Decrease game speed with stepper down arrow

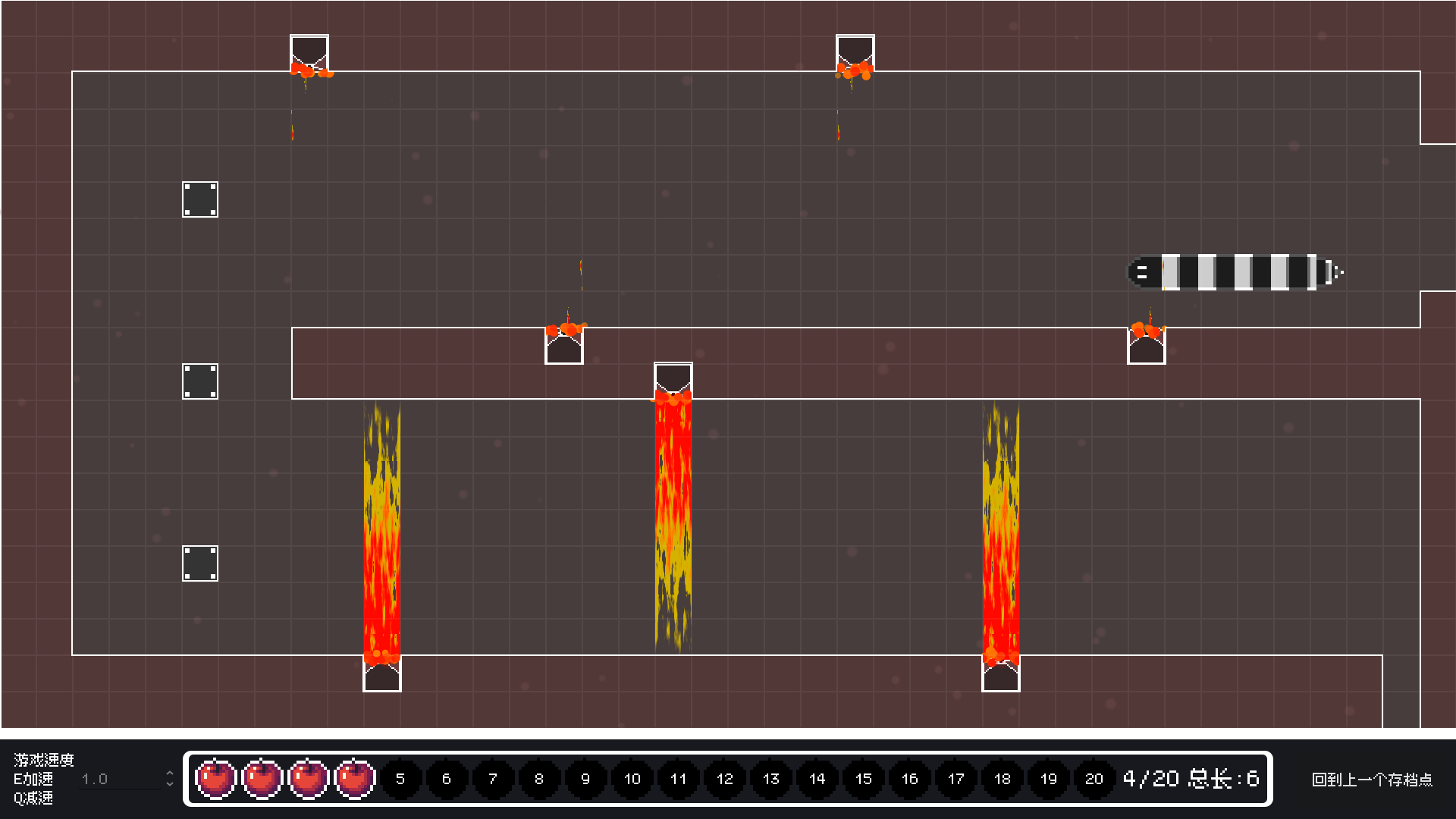click(170, 784)
